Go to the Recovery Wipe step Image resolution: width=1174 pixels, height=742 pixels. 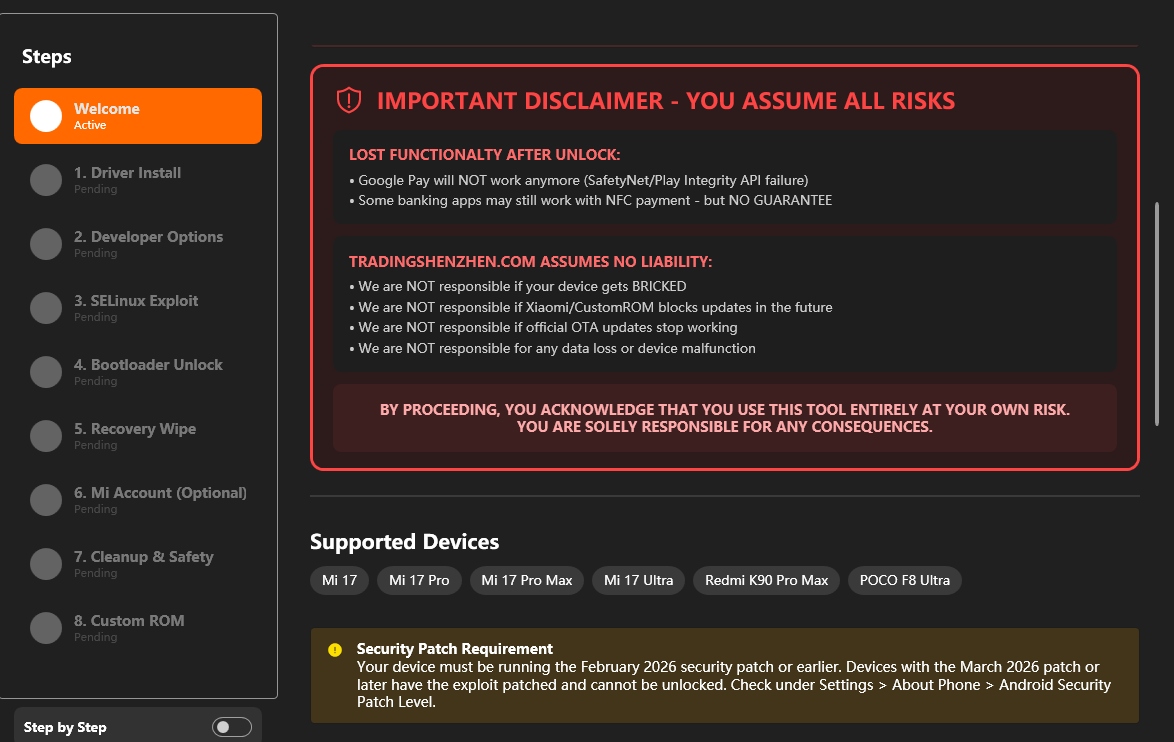[x=135, y=430]
